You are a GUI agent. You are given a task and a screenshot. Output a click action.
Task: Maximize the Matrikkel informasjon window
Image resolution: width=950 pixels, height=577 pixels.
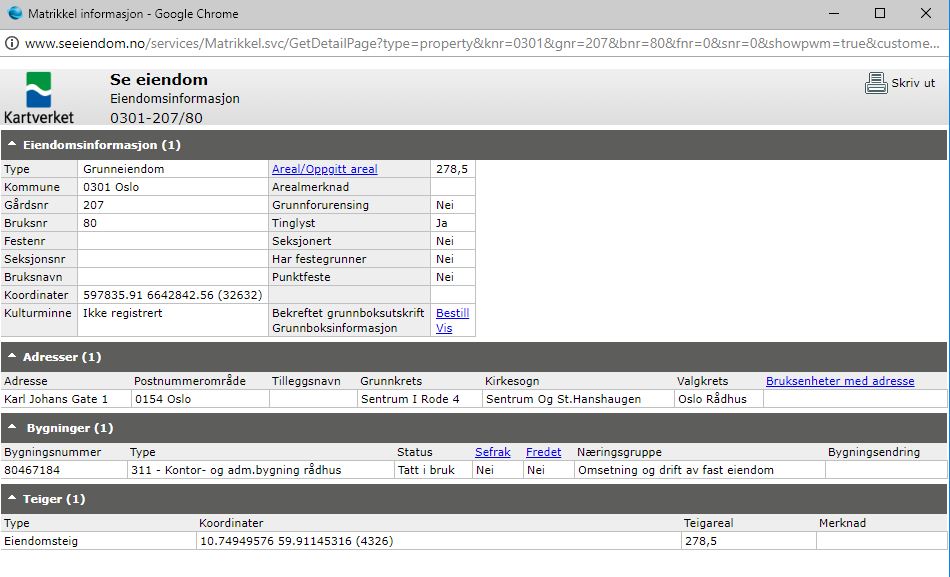(x=880, y=14)
